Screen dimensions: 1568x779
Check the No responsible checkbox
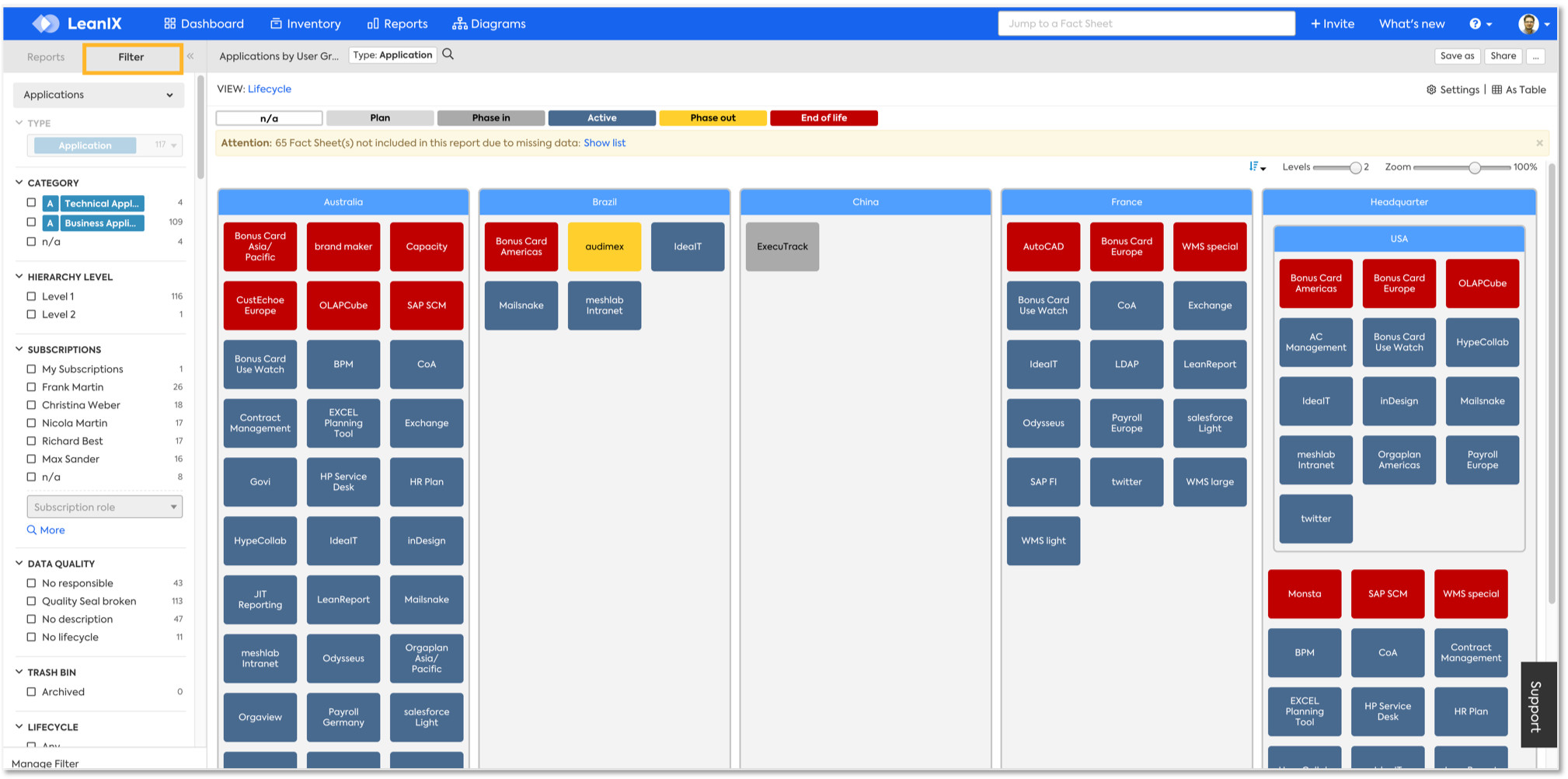[x=31, y=583]
